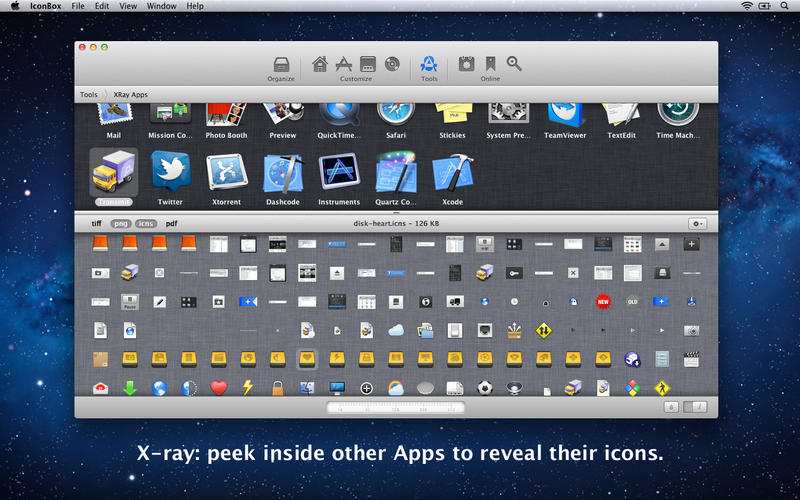The width and height of the screenshot is (800, 500).
Task: Select XRay Apps breadcrumb
Action: [131, 94]
